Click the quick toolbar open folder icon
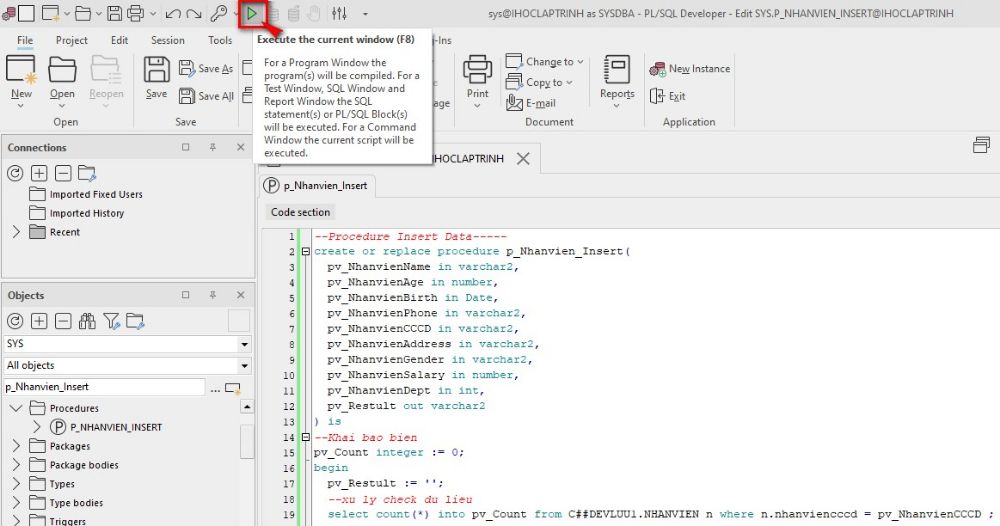The height and width of the screenshot is (526, 1000). [83, 13]
